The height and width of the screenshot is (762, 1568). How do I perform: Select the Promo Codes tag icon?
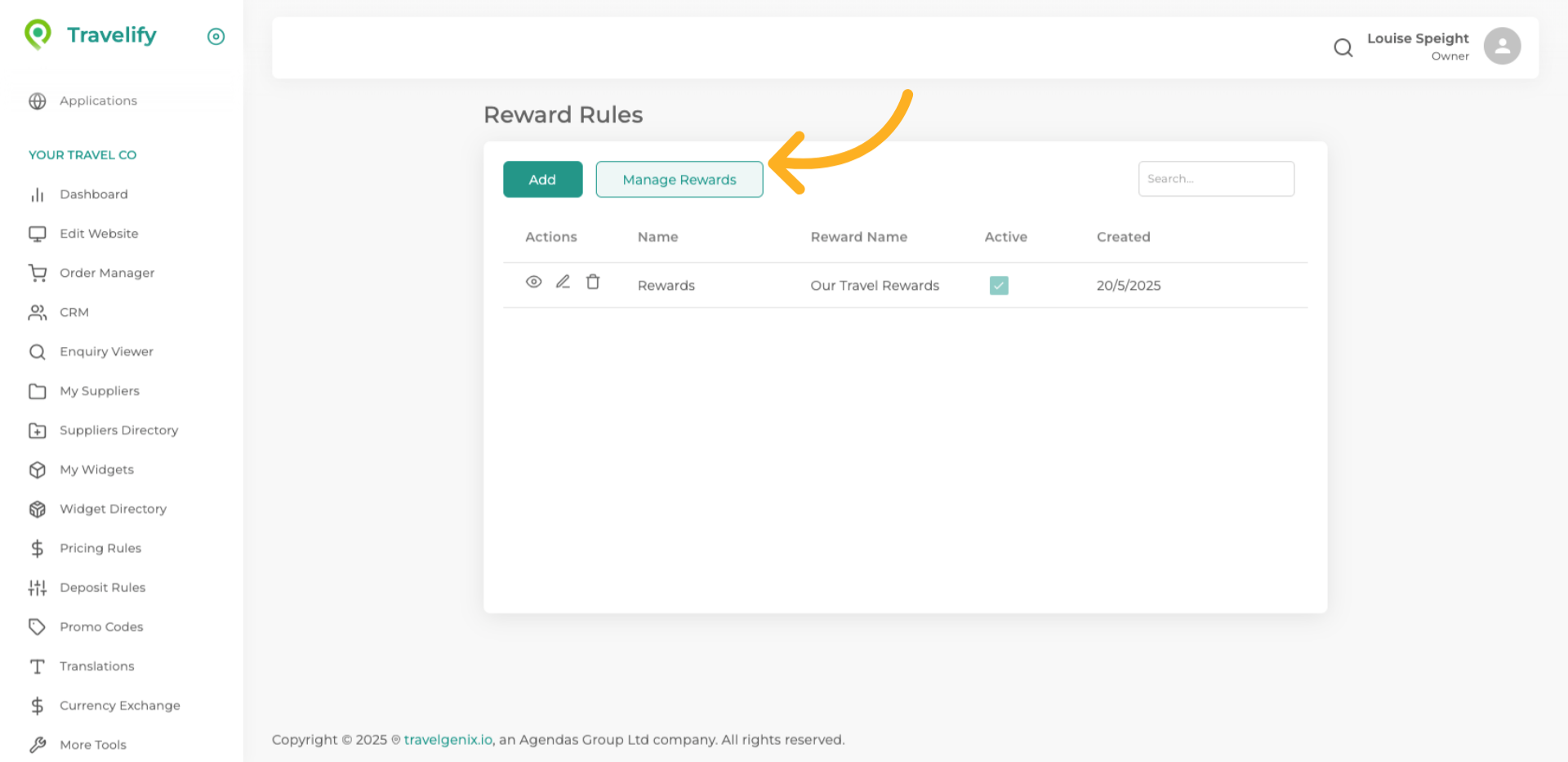[x=38, y=626]
